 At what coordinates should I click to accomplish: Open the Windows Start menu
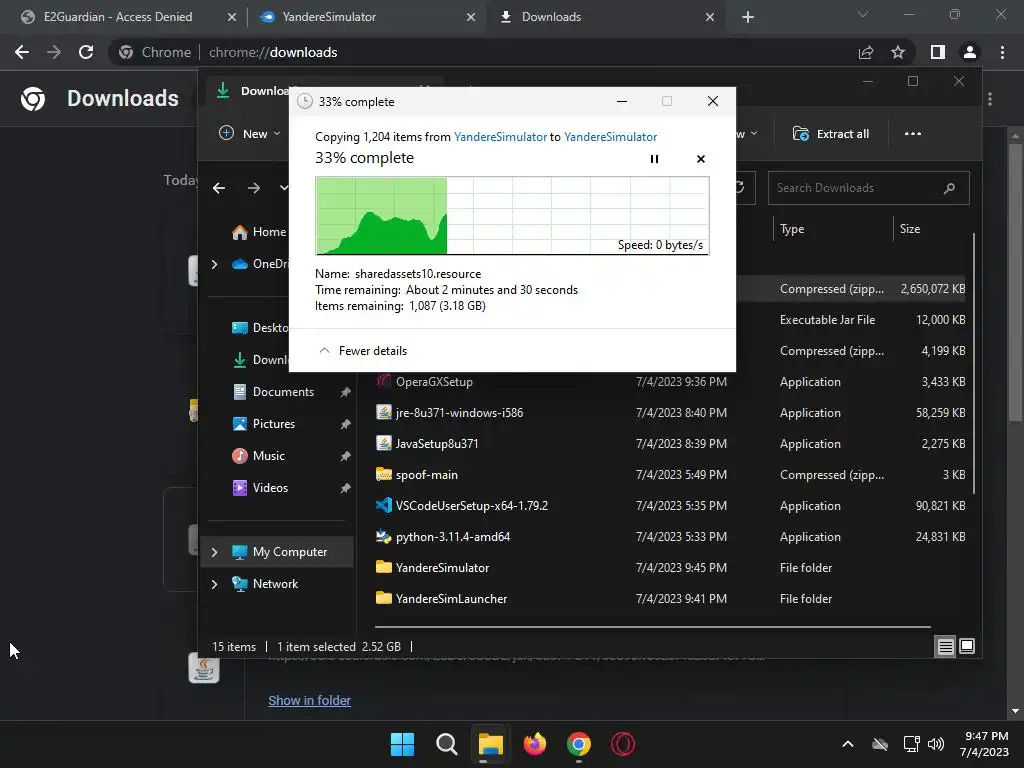(x=402, y=744)
